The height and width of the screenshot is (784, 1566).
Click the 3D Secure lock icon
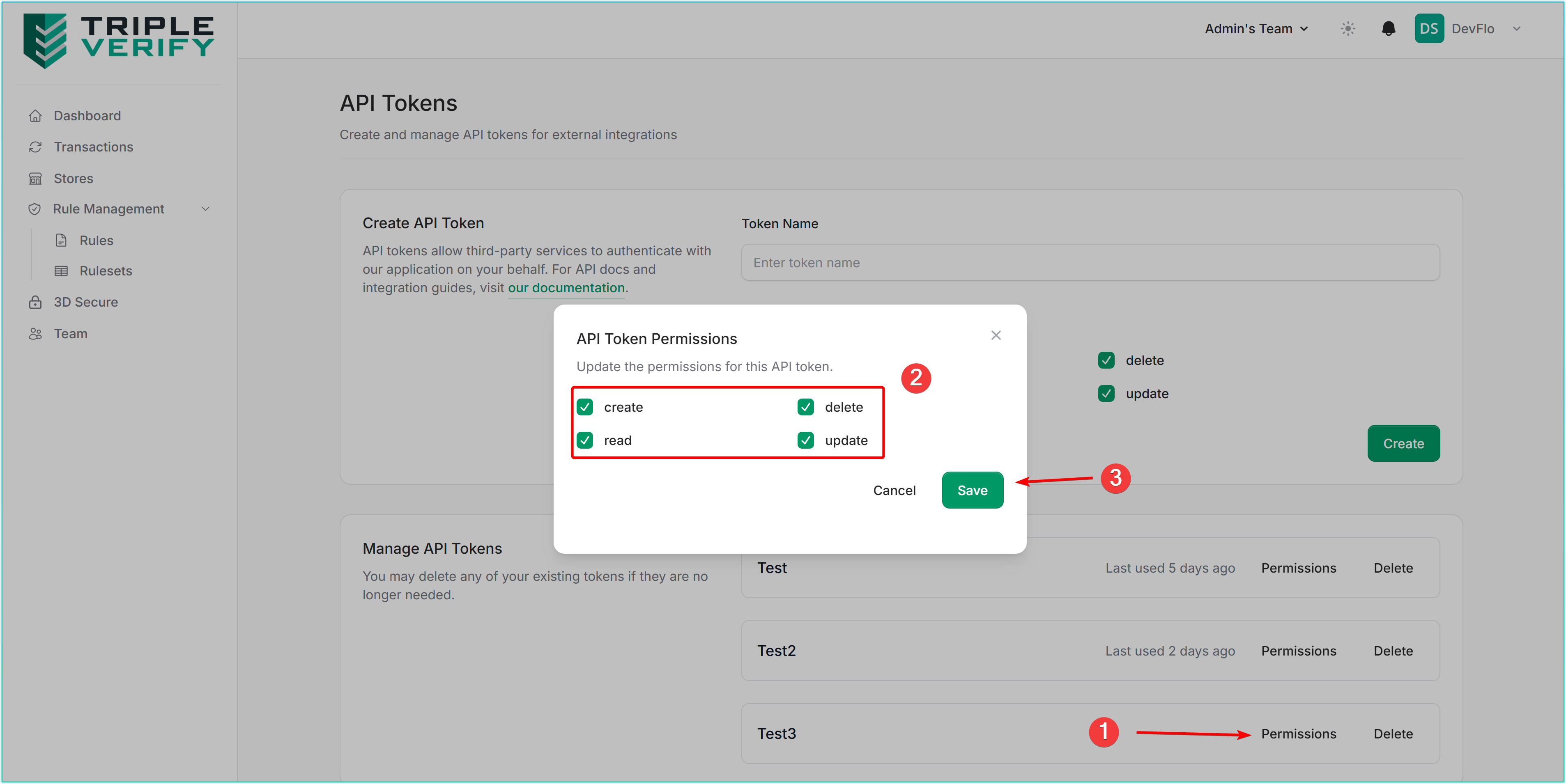pos(35,302)
